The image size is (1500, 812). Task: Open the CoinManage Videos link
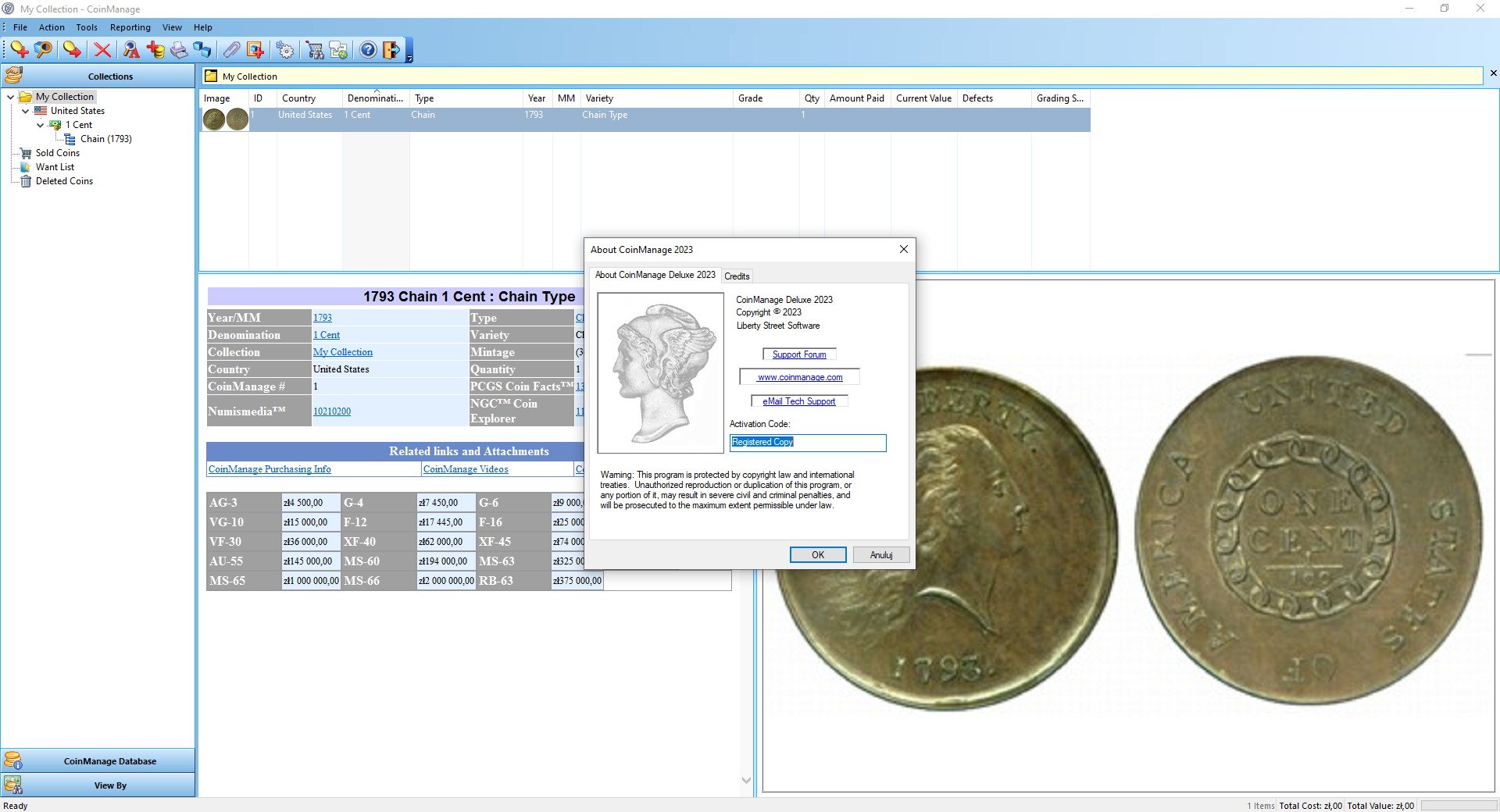point(466,469)
